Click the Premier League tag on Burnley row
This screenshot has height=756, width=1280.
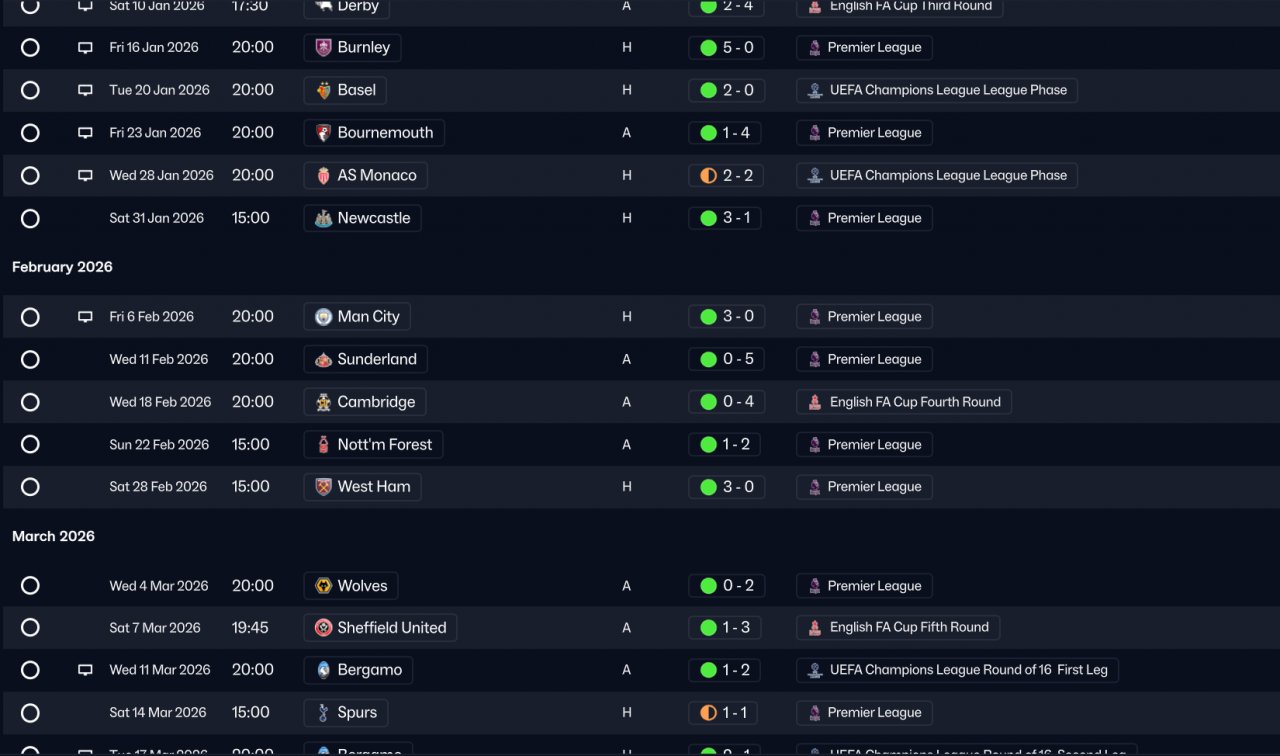coord(864,48)
